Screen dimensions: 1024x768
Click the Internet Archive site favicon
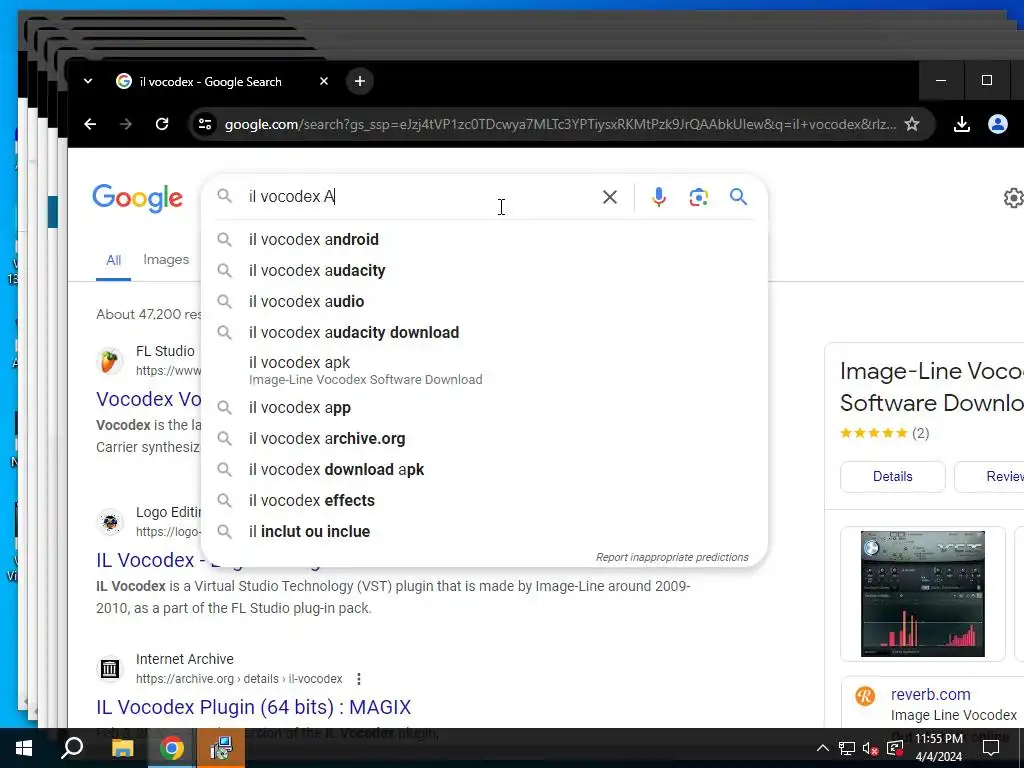click(x=110, y=669)
